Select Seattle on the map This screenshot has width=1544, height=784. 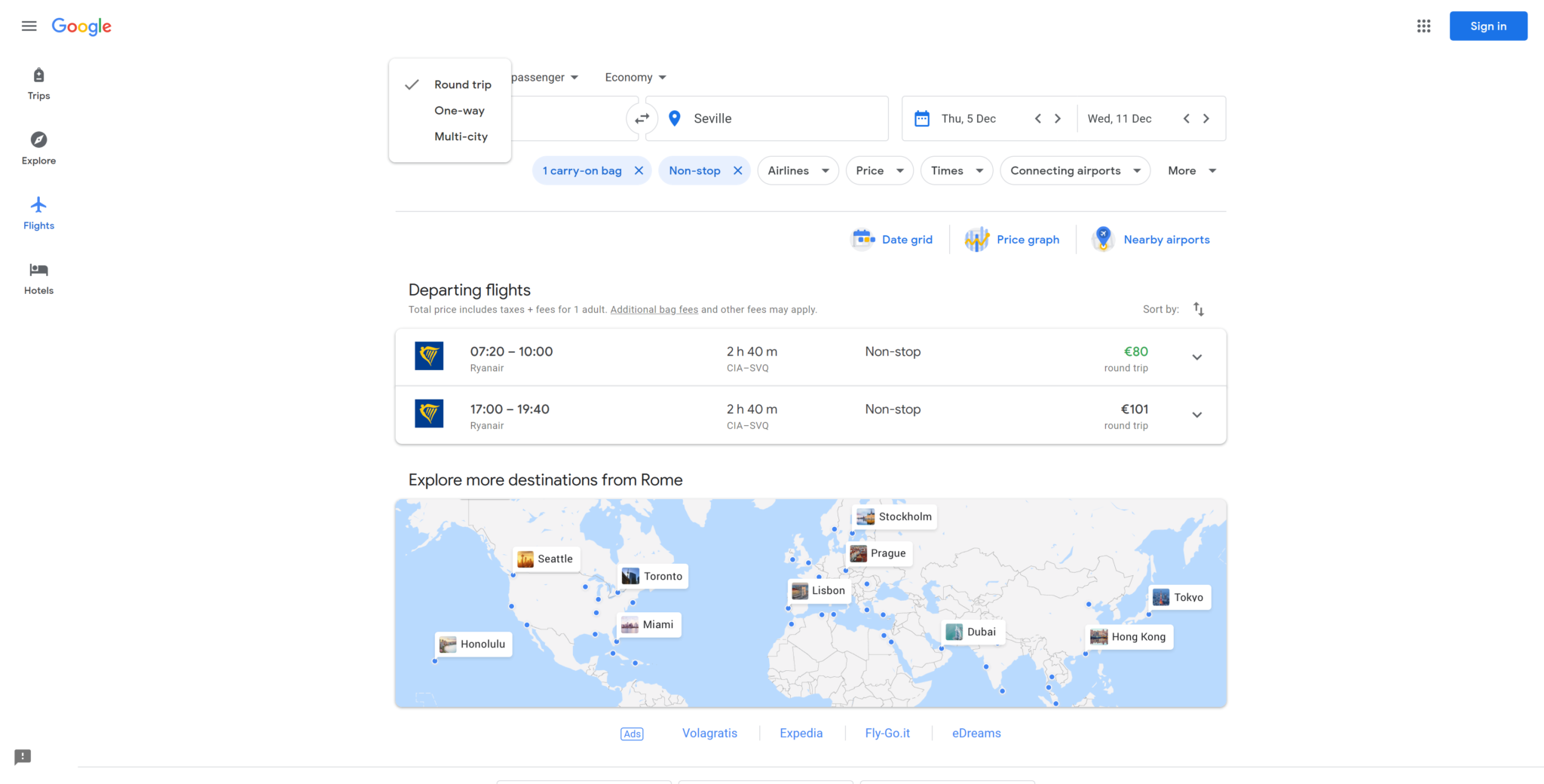[547, 559]
